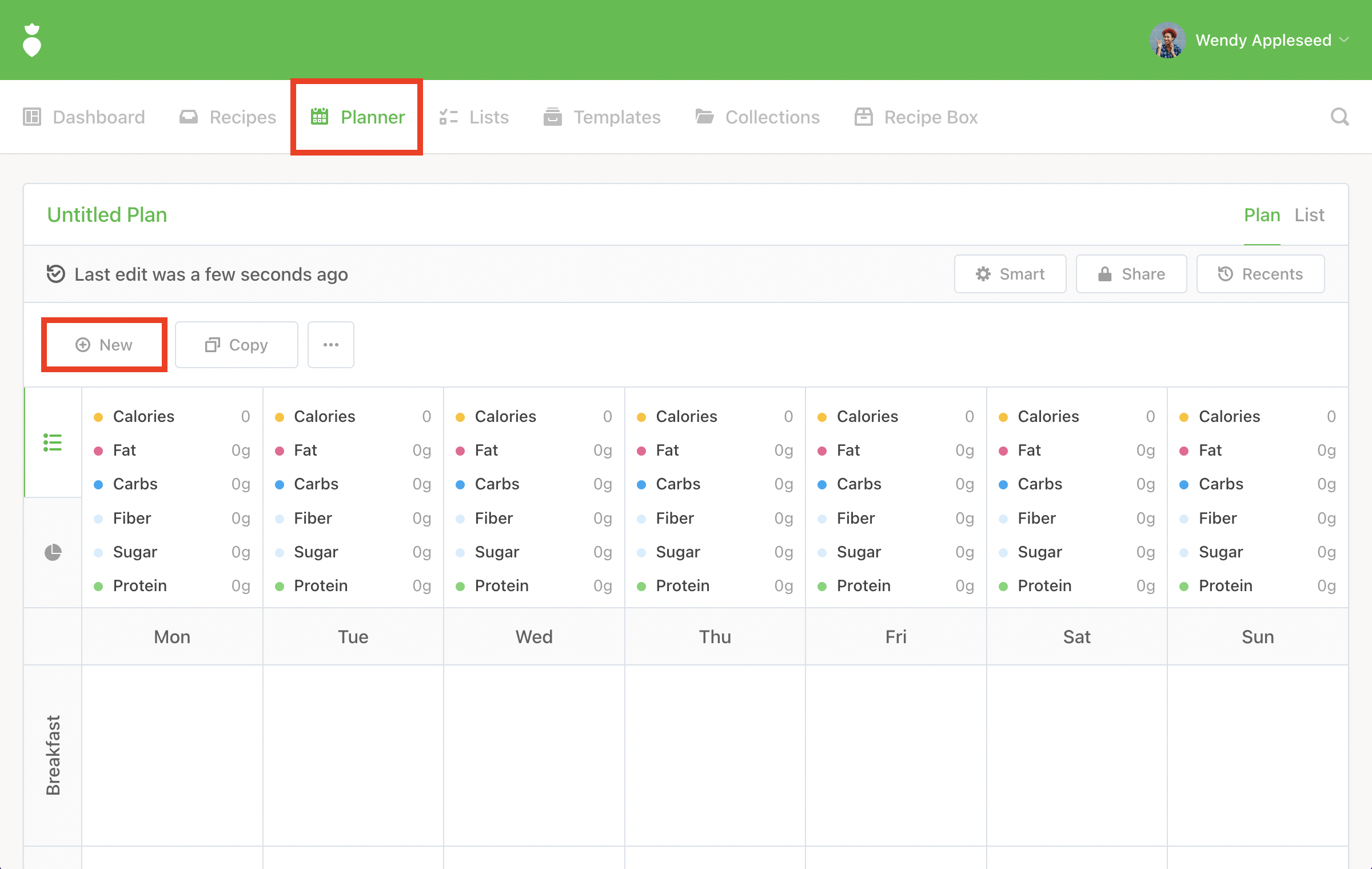Open the Share lock button
The height and width of the screenshot is (869, 1372).
pos(1131,274)
